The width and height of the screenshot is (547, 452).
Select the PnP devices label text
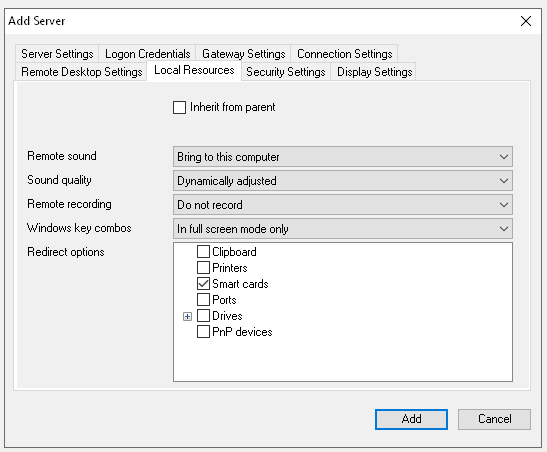coord(242,332)
